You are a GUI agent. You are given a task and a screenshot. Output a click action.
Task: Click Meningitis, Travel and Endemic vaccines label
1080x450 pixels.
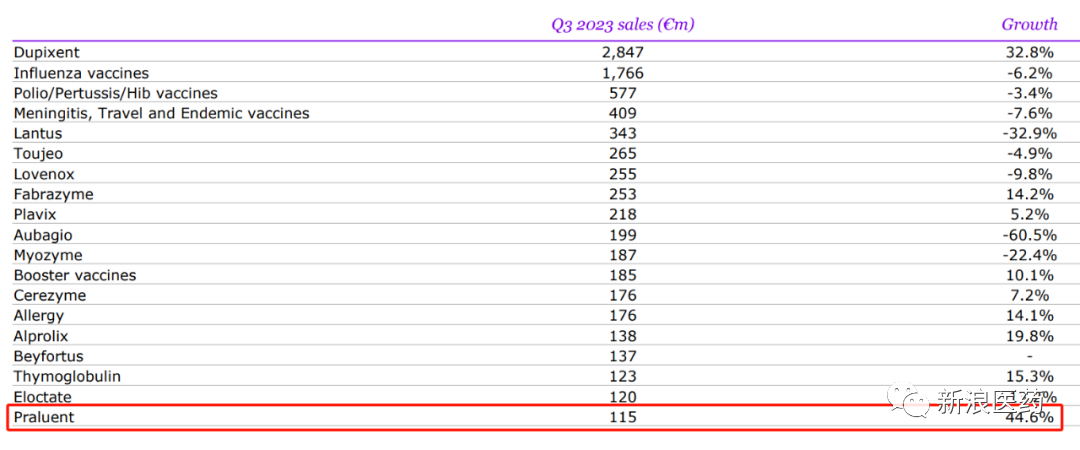[161, 113]
